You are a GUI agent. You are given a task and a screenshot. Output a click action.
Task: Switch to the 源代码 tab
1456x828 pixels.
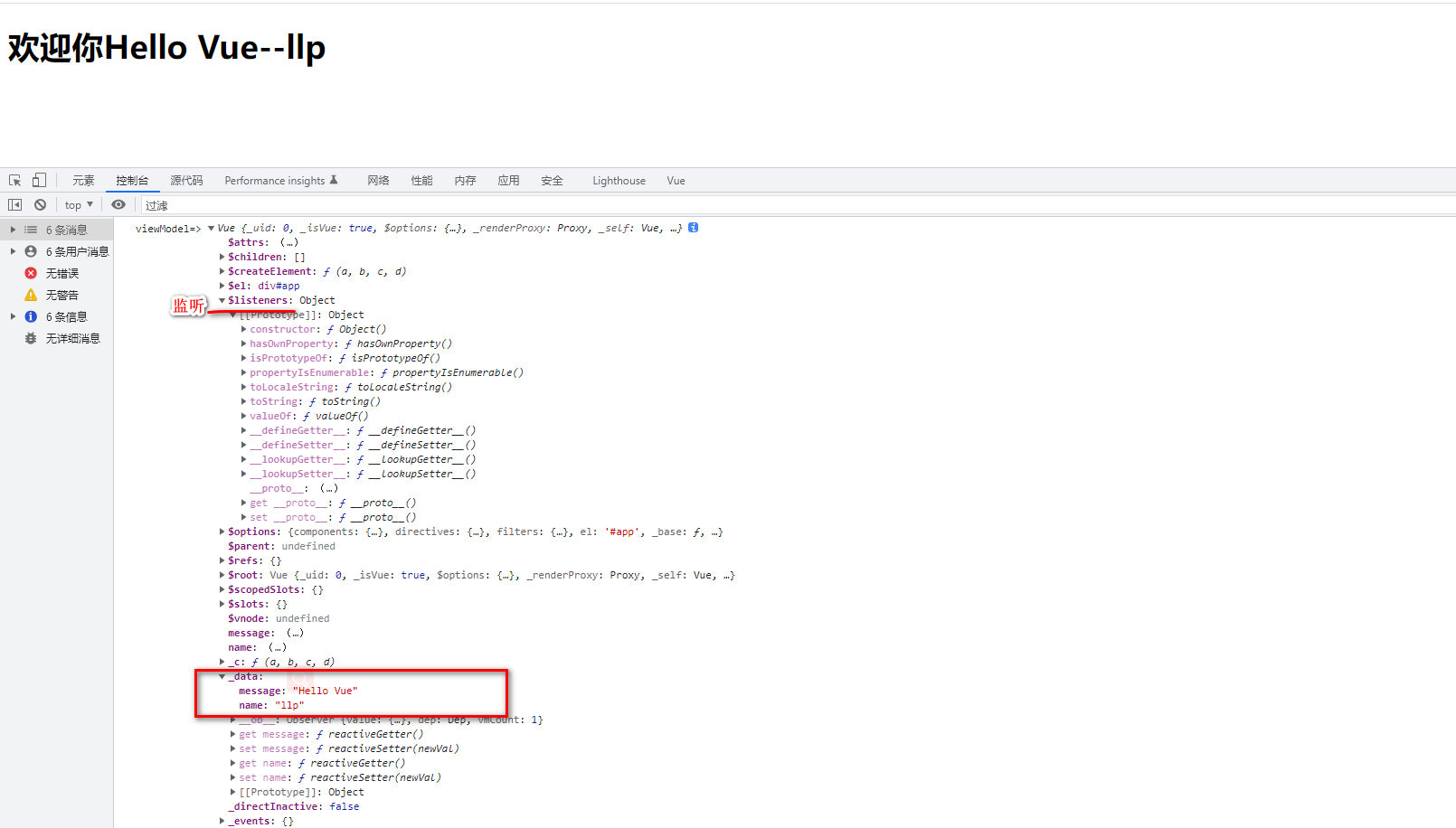[186, 181]
